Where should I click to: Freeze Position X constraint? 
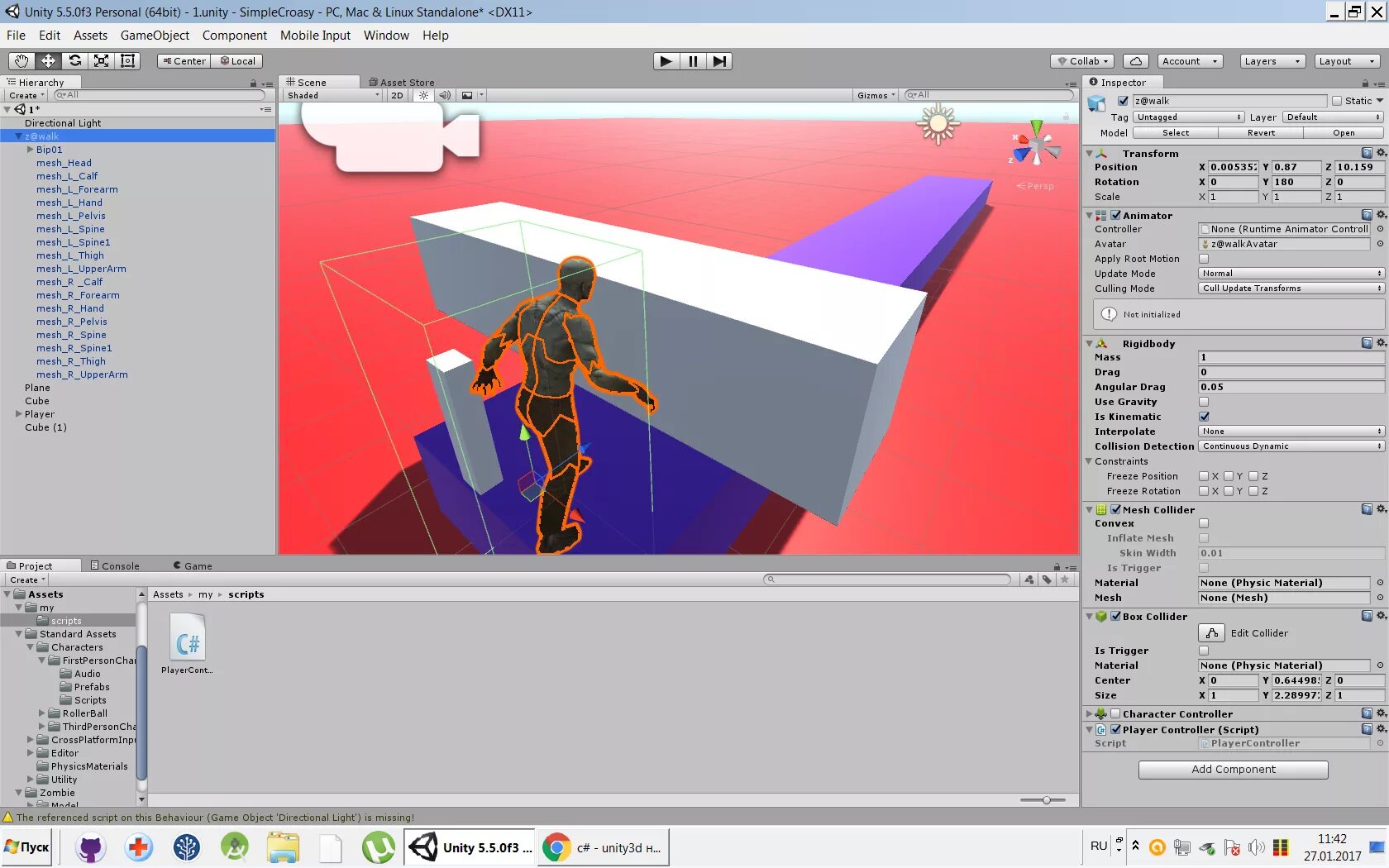pyautogui.click(x=1204, y=476)
